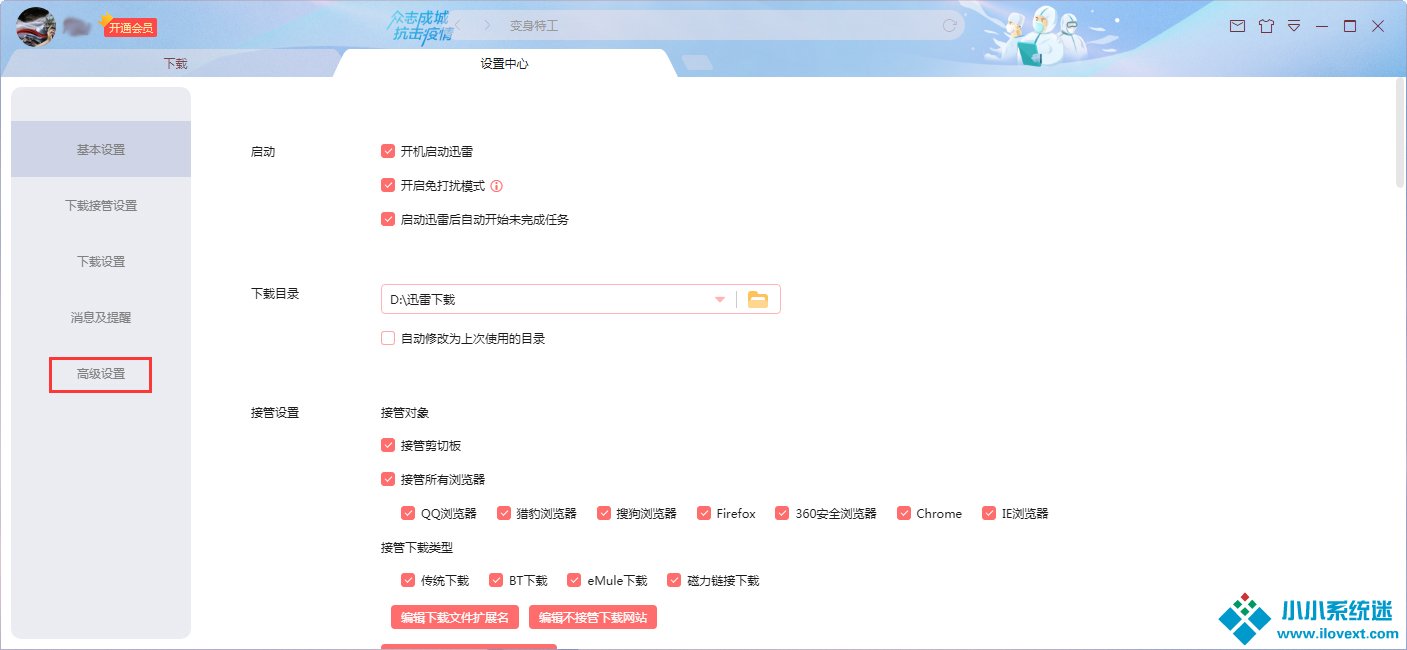Image resolution: width=1407 pixels, height=650 pixels.
Task: Open 高级设置 section
Action: coord(101,373)
